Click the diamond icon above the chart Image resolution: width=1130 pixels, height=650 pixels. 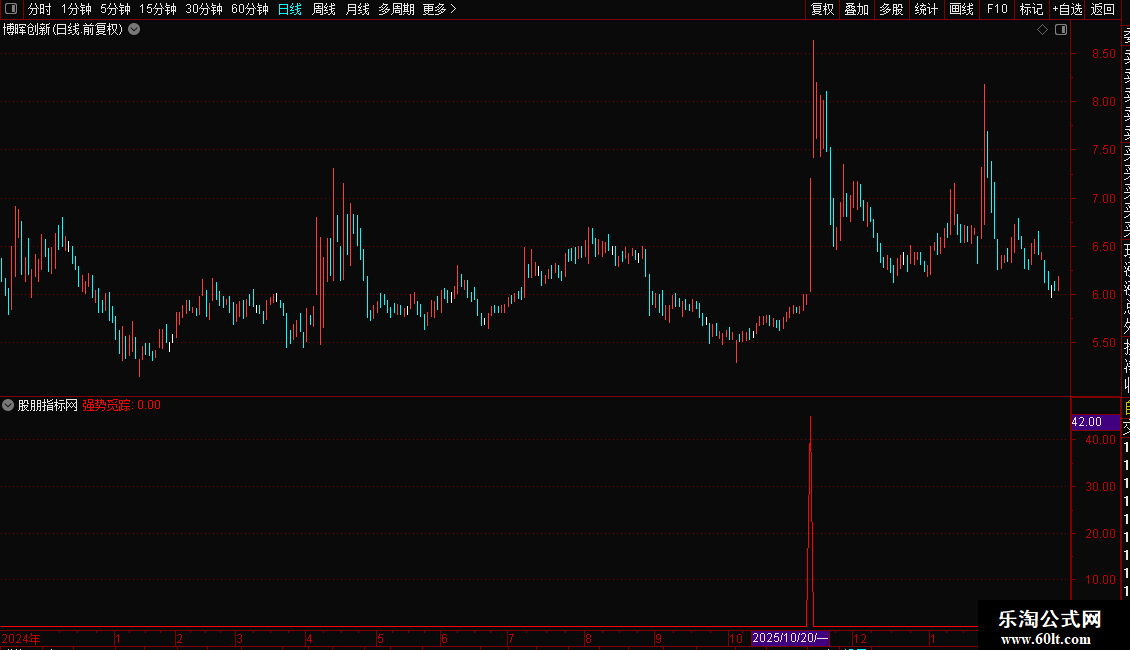[x=1042, y=30]
